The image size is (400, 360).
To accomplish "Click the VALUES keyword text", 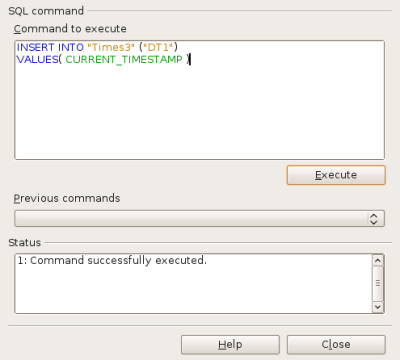I will pos(37,59).
